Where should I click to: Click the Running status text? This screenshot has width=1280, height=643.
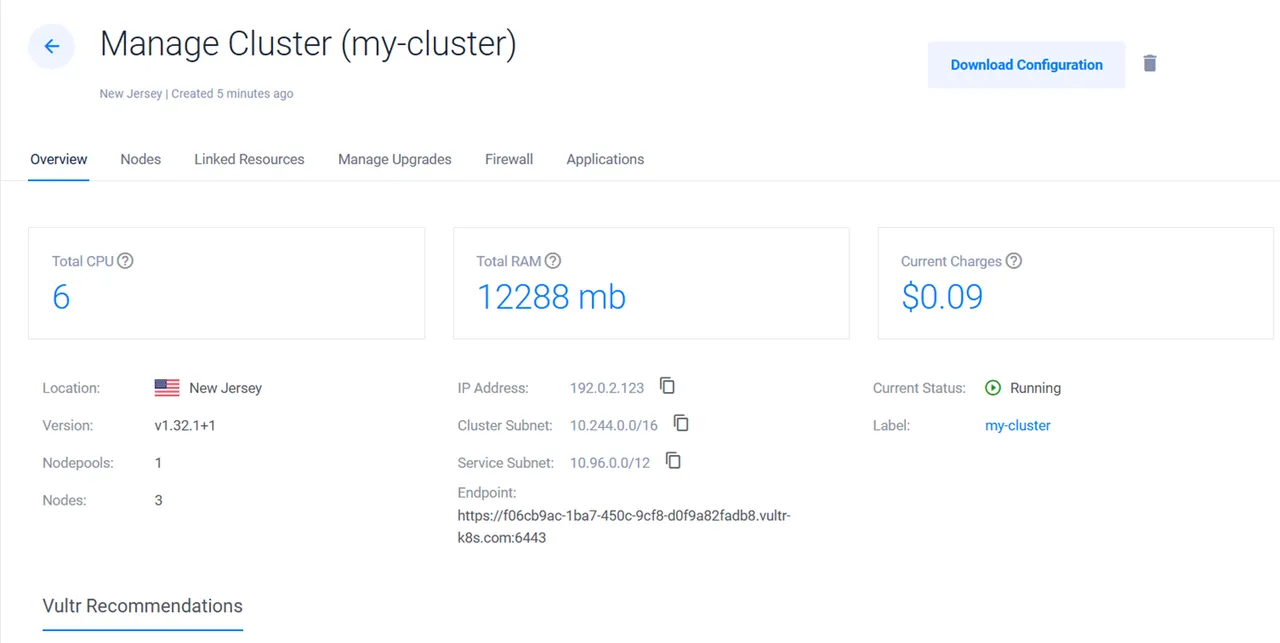point(1036,388)
